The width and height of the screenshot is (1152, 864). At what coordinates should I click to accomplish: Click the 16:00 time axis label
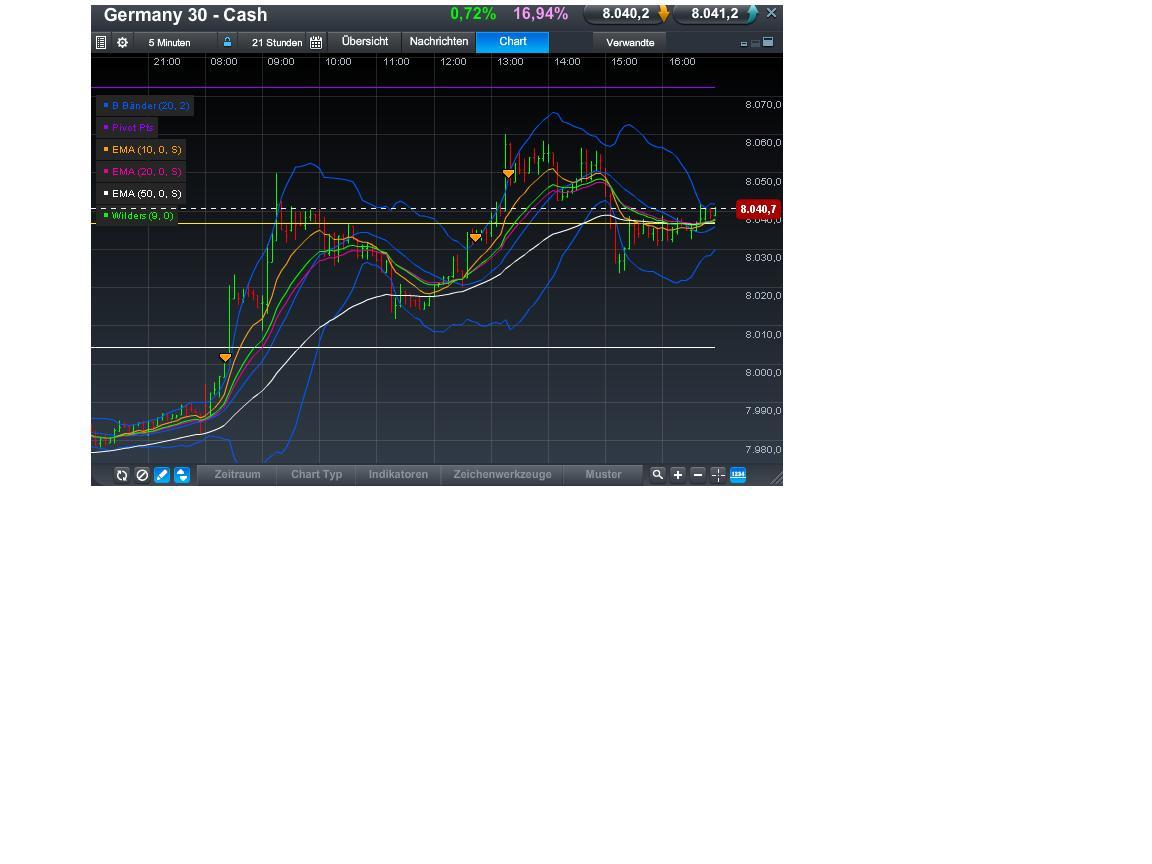tap(682, 62)
